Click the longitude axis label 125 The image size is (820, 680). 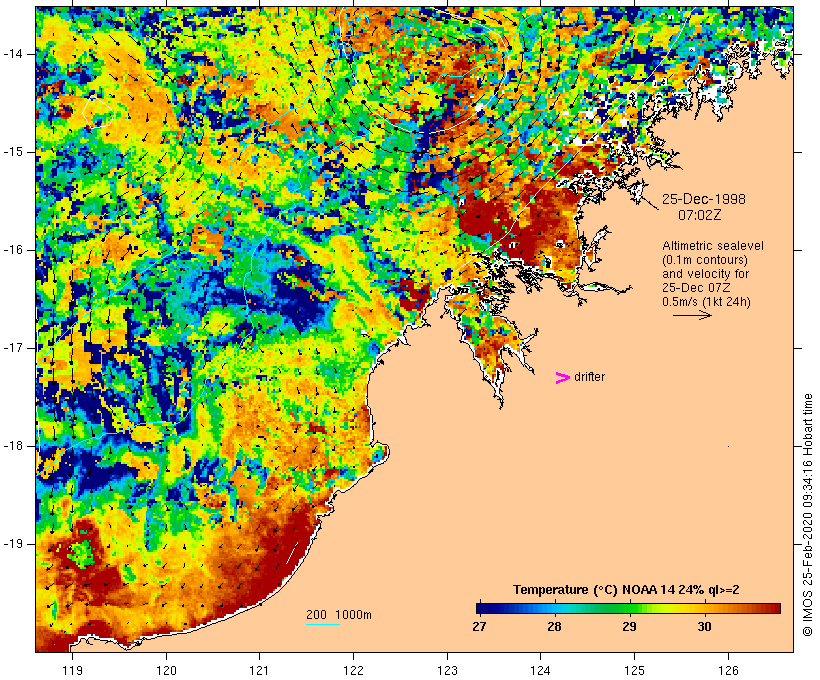pos(634,670)
